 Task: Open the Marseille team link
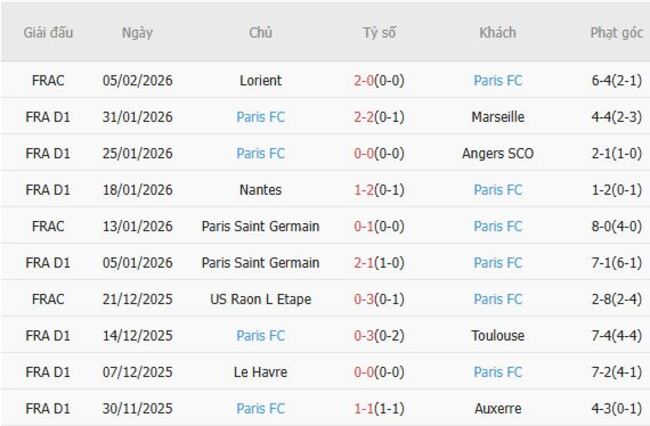click(497, 117)
